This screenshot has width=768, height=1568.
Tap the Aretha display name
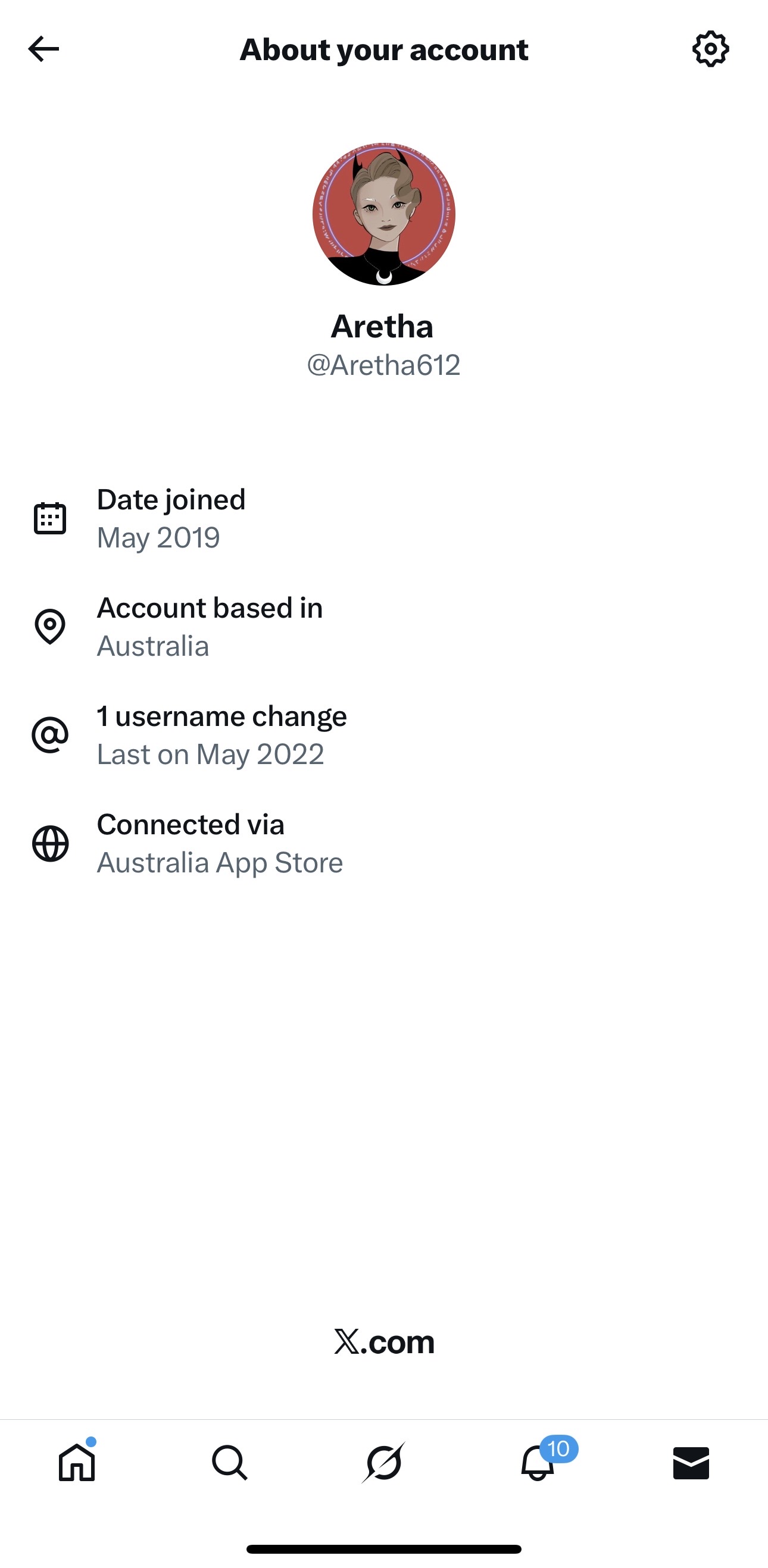pyautogui.click(x=382, y=327)
